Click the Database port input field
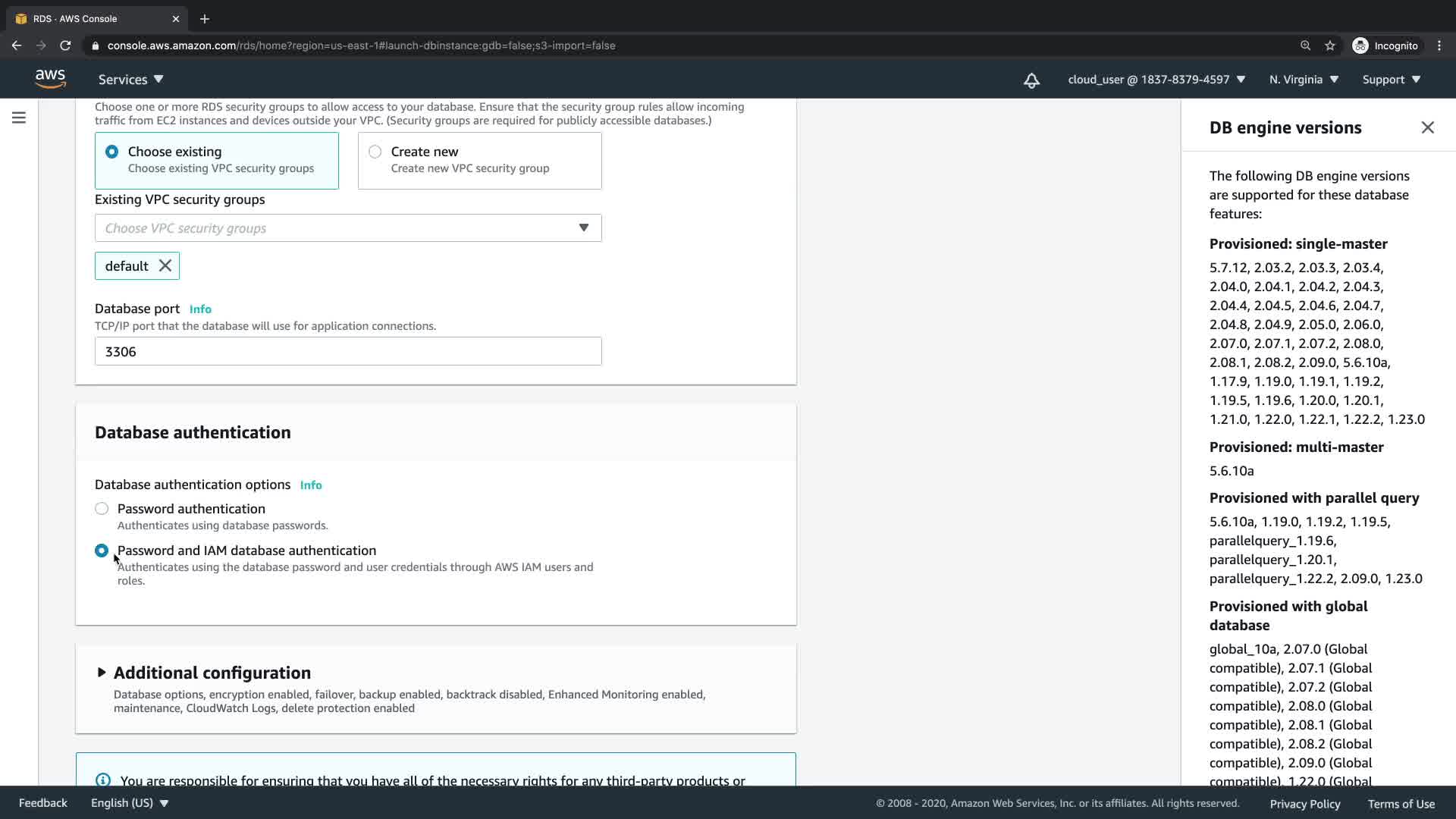The image size is (1456, 819). click(x=348, y=352)
